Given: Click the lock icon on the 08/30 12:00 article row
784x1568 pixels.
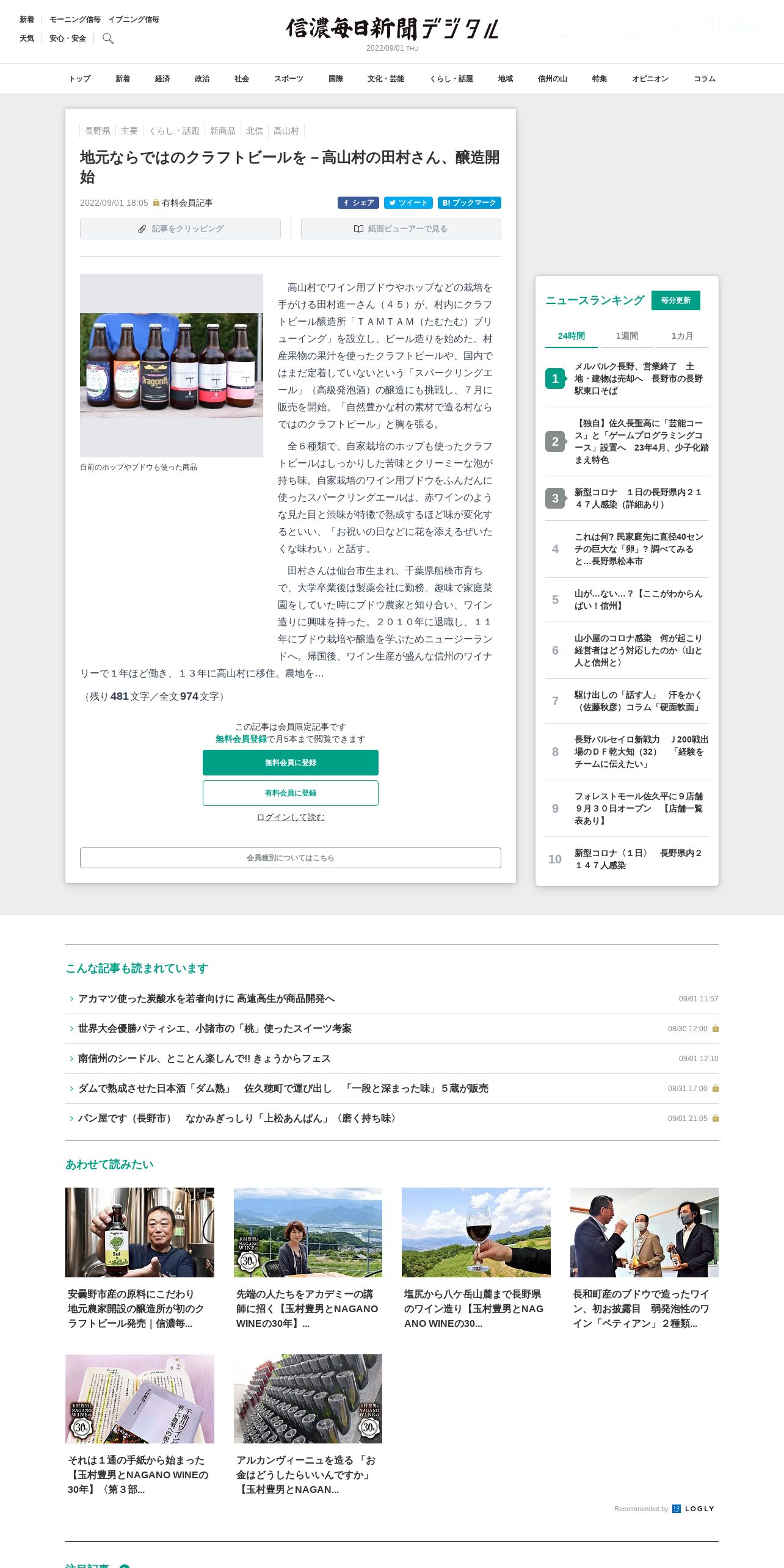Looking at the screenshot, I should click(716, 1029).
